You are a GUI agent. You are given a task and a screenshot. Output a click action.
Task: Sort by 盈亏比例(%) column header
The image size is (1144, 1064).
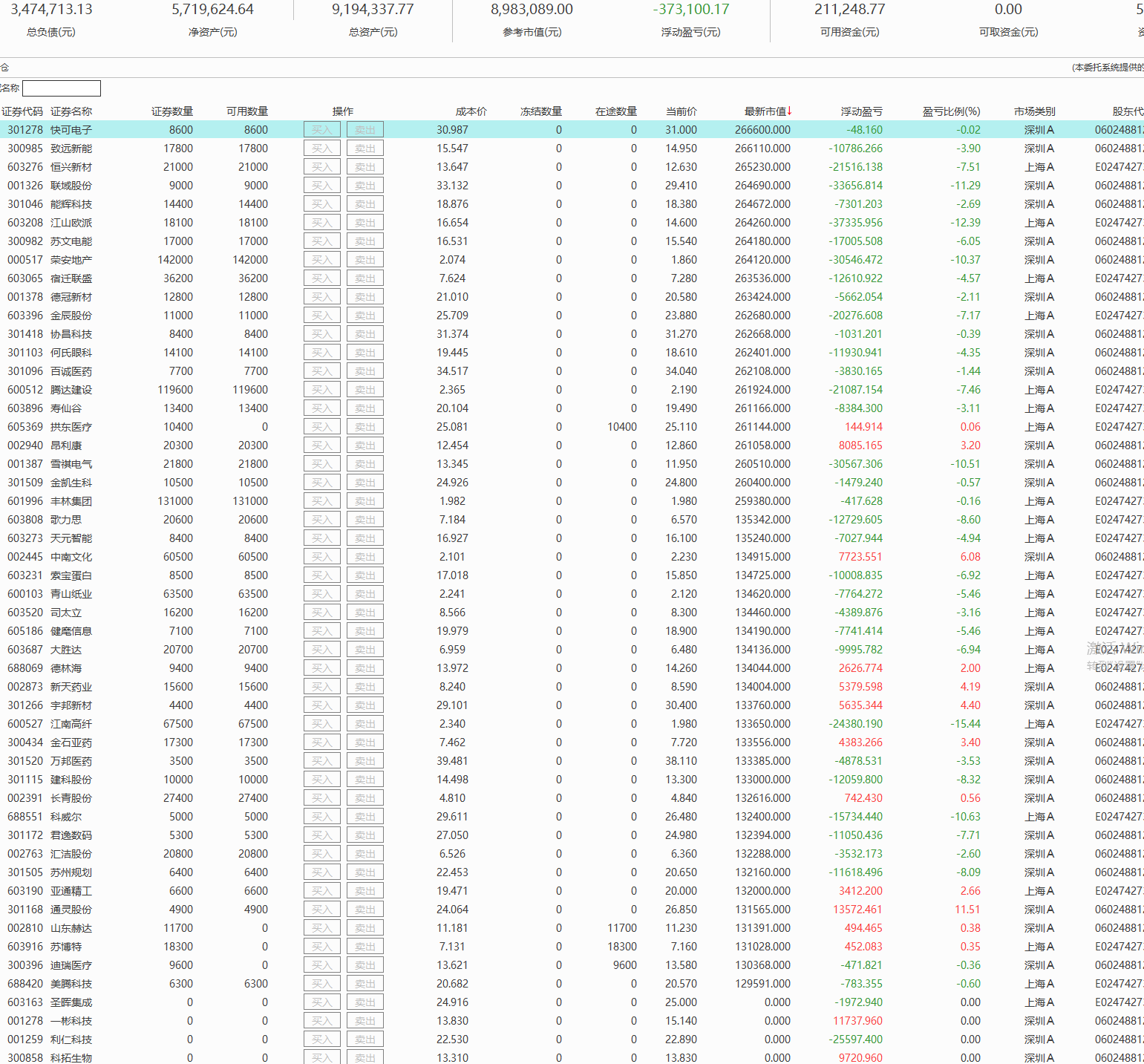(x=951, y=111)
